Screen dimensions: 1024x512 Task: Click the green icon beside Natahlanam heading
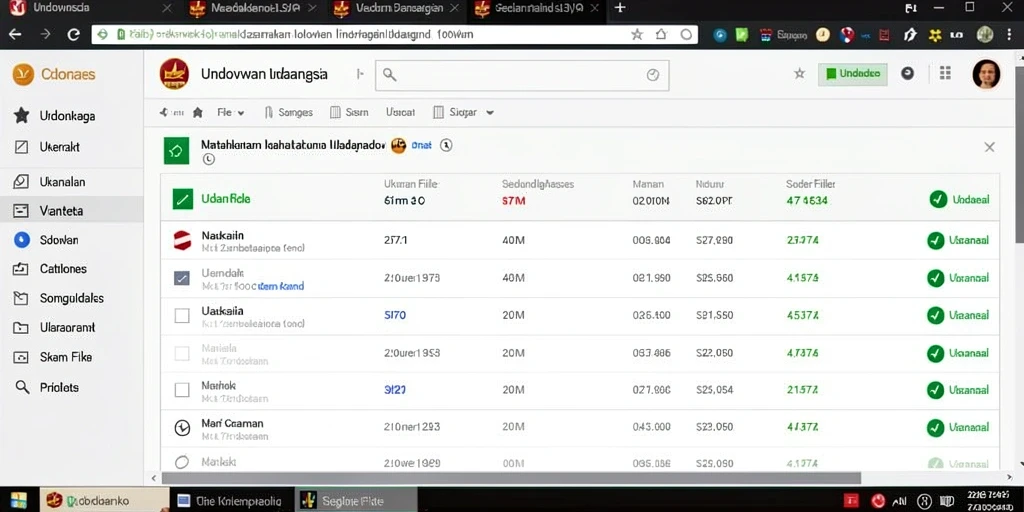click(176, 151)
